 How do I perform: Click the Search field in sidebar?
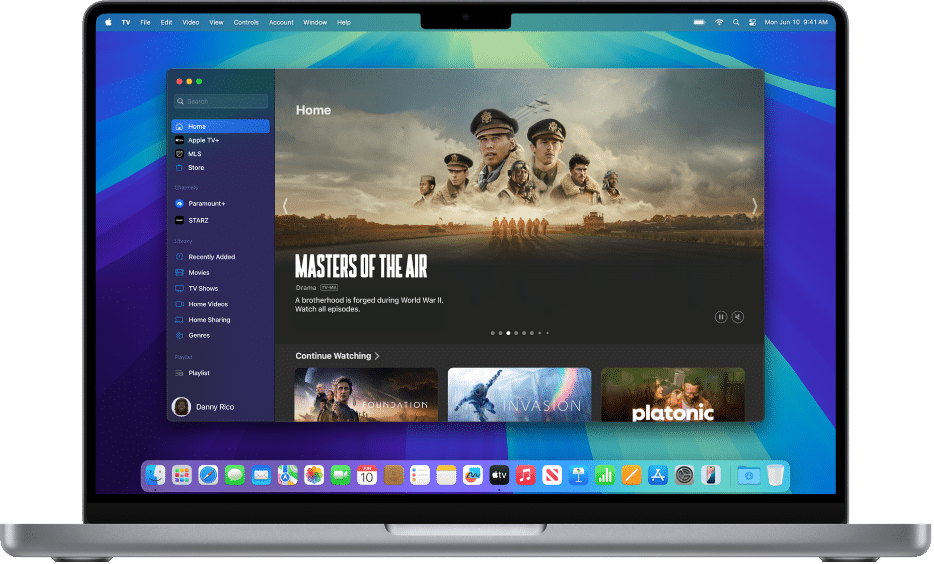tap(221, 101)
